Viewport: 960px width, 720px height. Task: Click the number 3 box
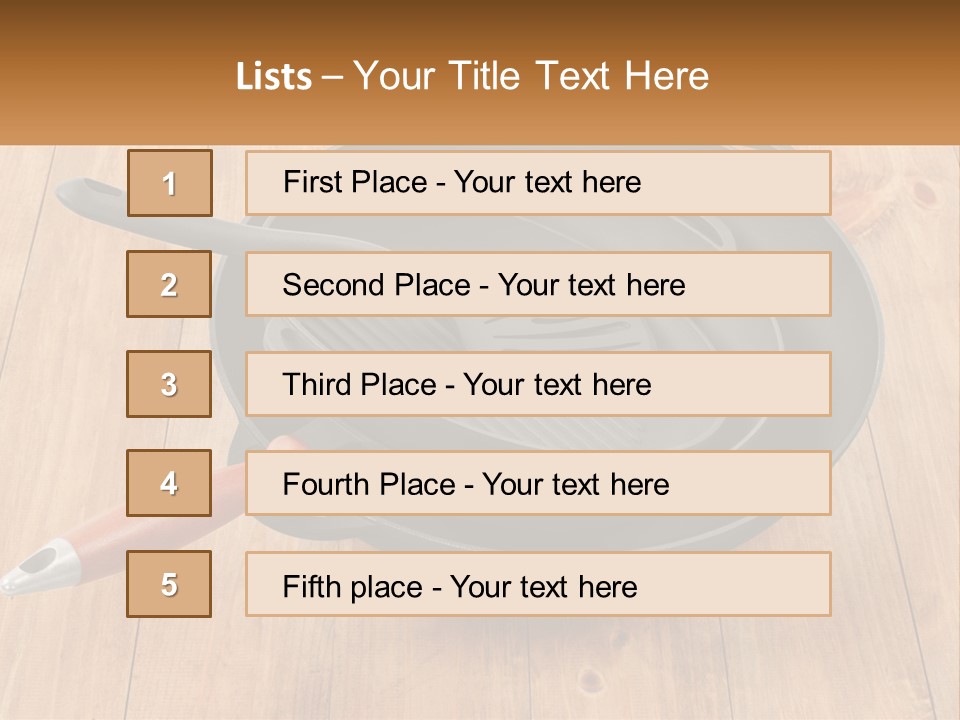click(169, 384)
